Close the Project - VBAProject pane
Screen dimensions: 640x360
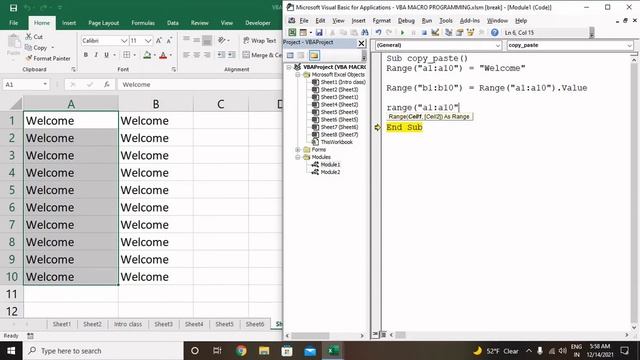coord(361,42)
